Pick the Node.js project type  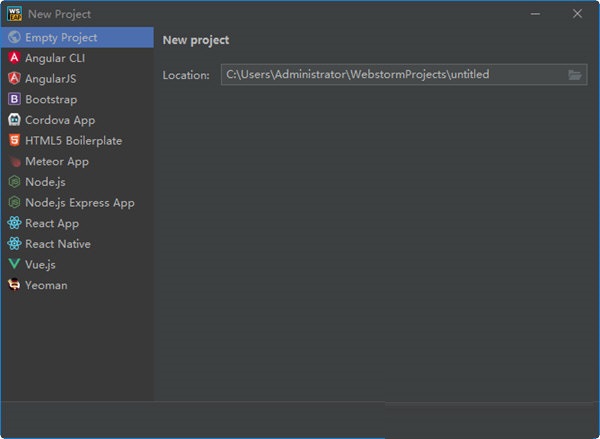[77, 182]
